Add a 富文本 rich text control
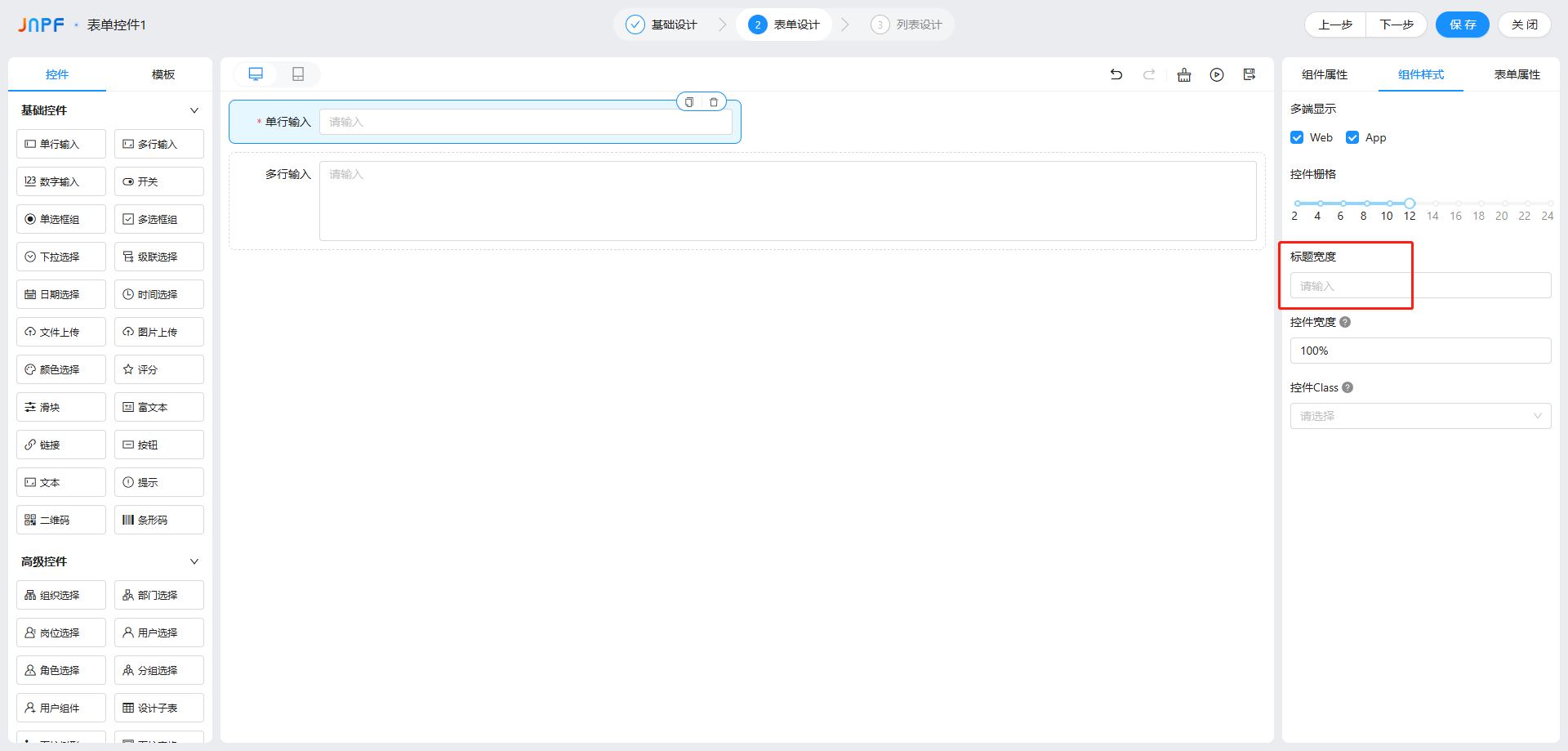The width and height of the screenshot is (1568, 751). coord(159,407)
